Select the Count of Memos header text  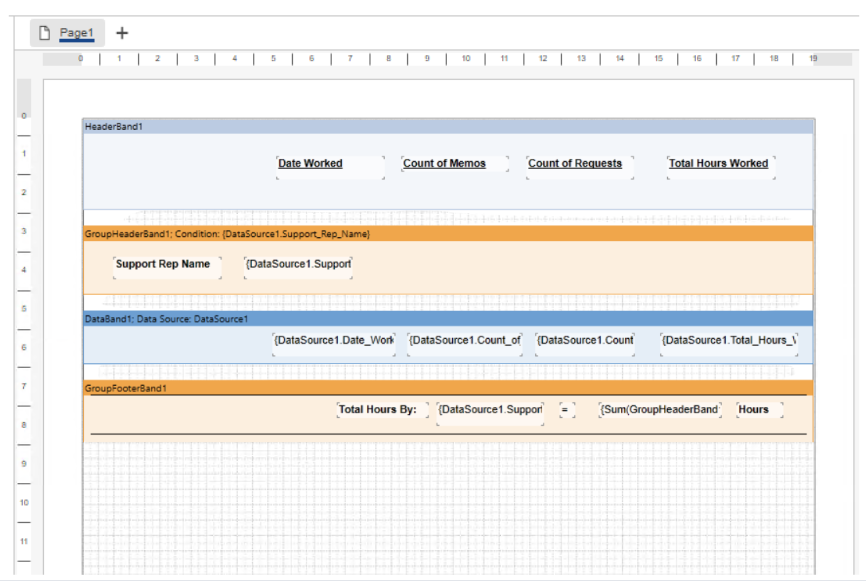pos(445,164)
